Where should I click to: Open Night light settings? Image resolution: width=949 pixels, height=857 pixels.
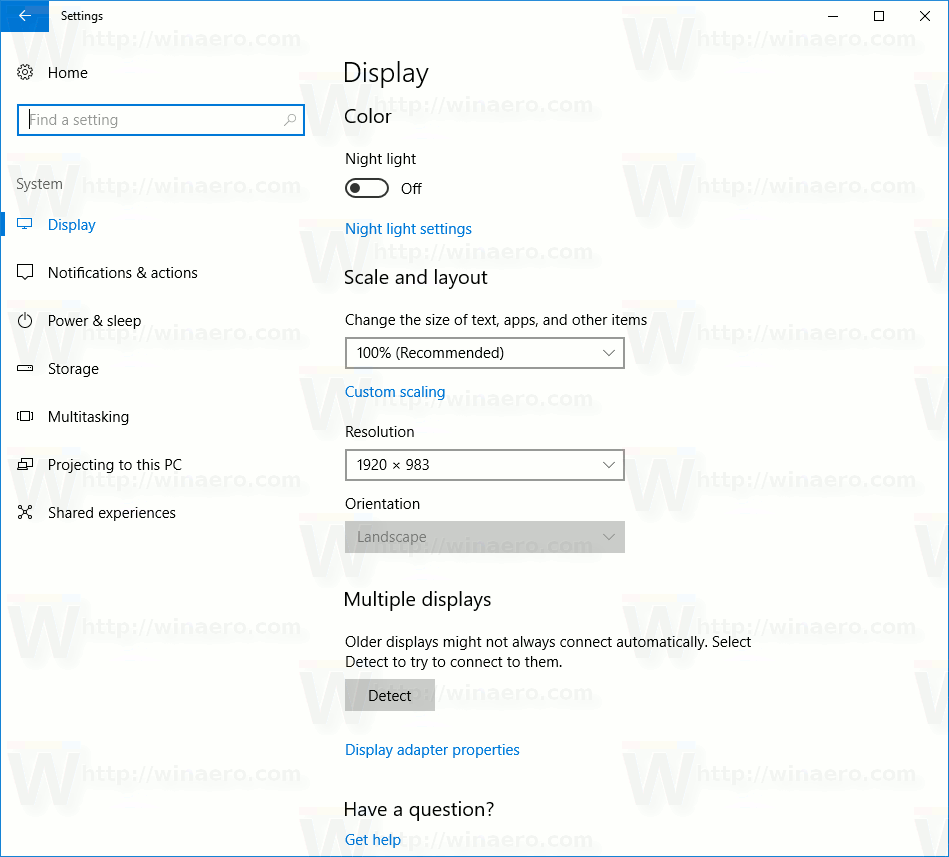click(x=408, y=229)
